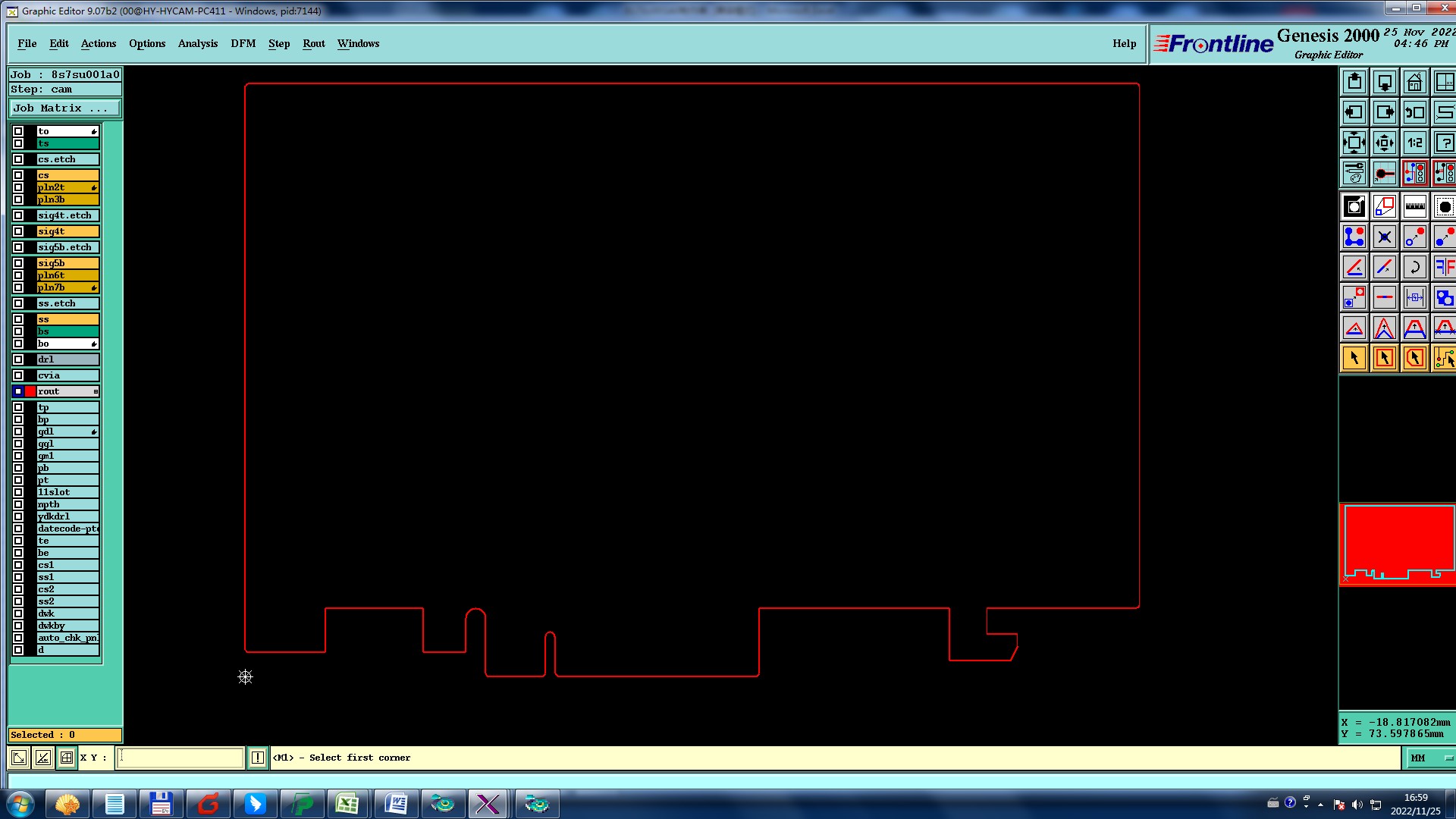This screenshot has height=819, width=1456.
Task: Toggle the drl layer checkbox
Action: pos(18,359)
